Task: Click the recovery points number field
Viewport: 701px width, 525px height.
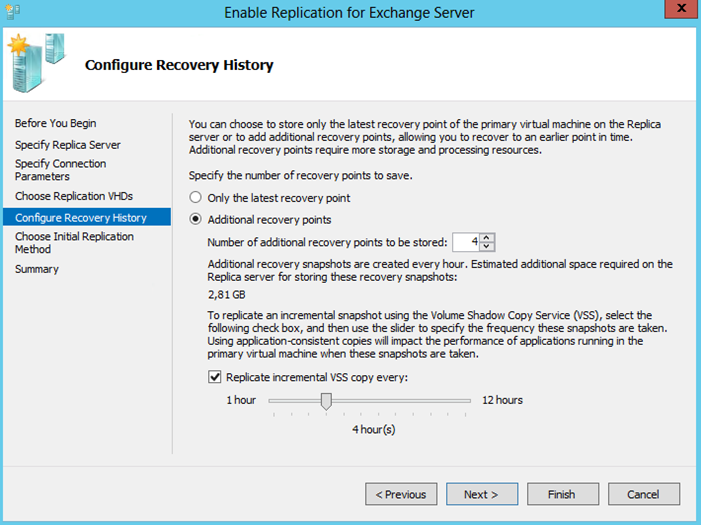Action: click(466, 242)
